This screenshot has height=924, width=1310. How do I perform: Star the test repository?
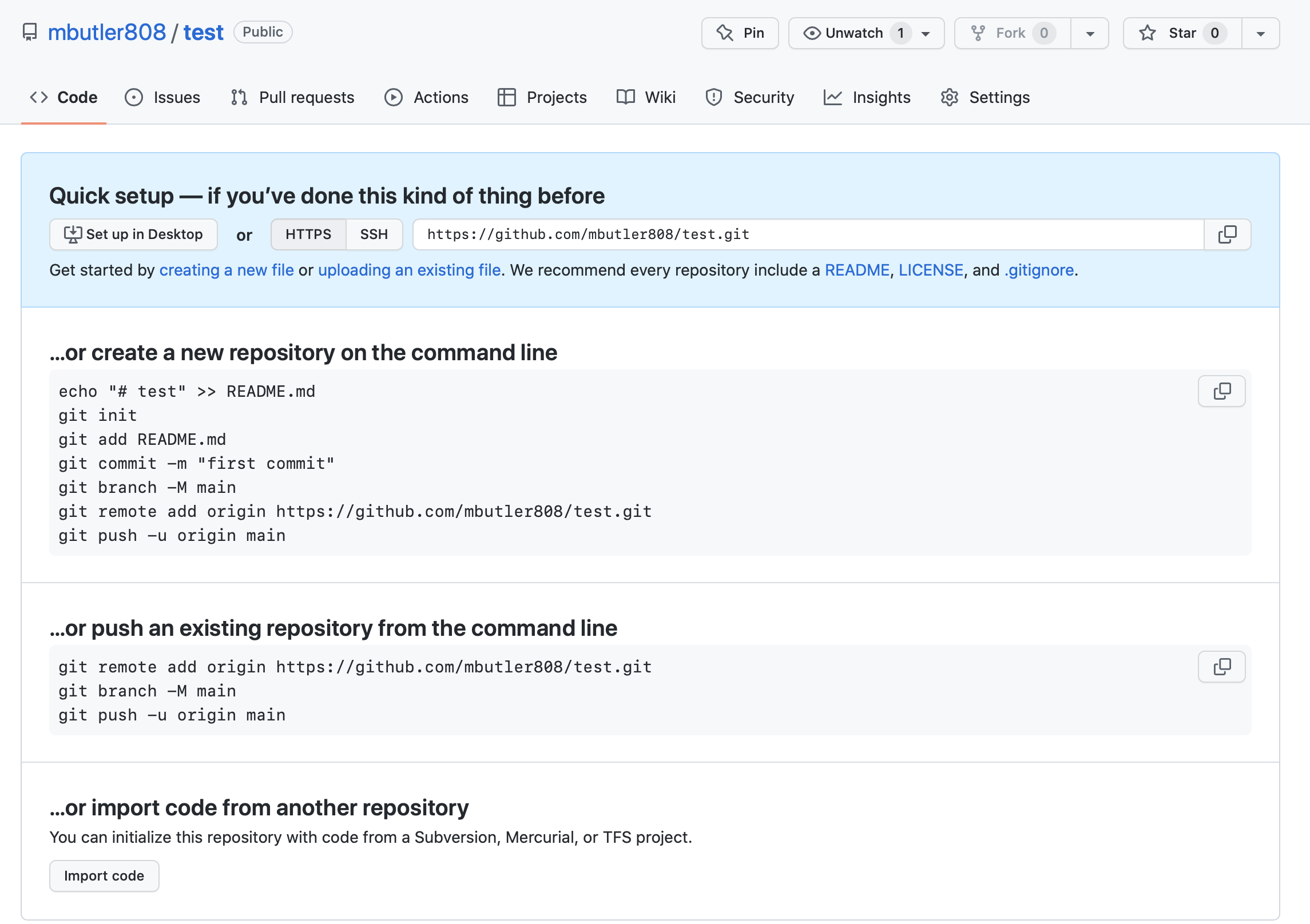click(x=1182, y=33)
